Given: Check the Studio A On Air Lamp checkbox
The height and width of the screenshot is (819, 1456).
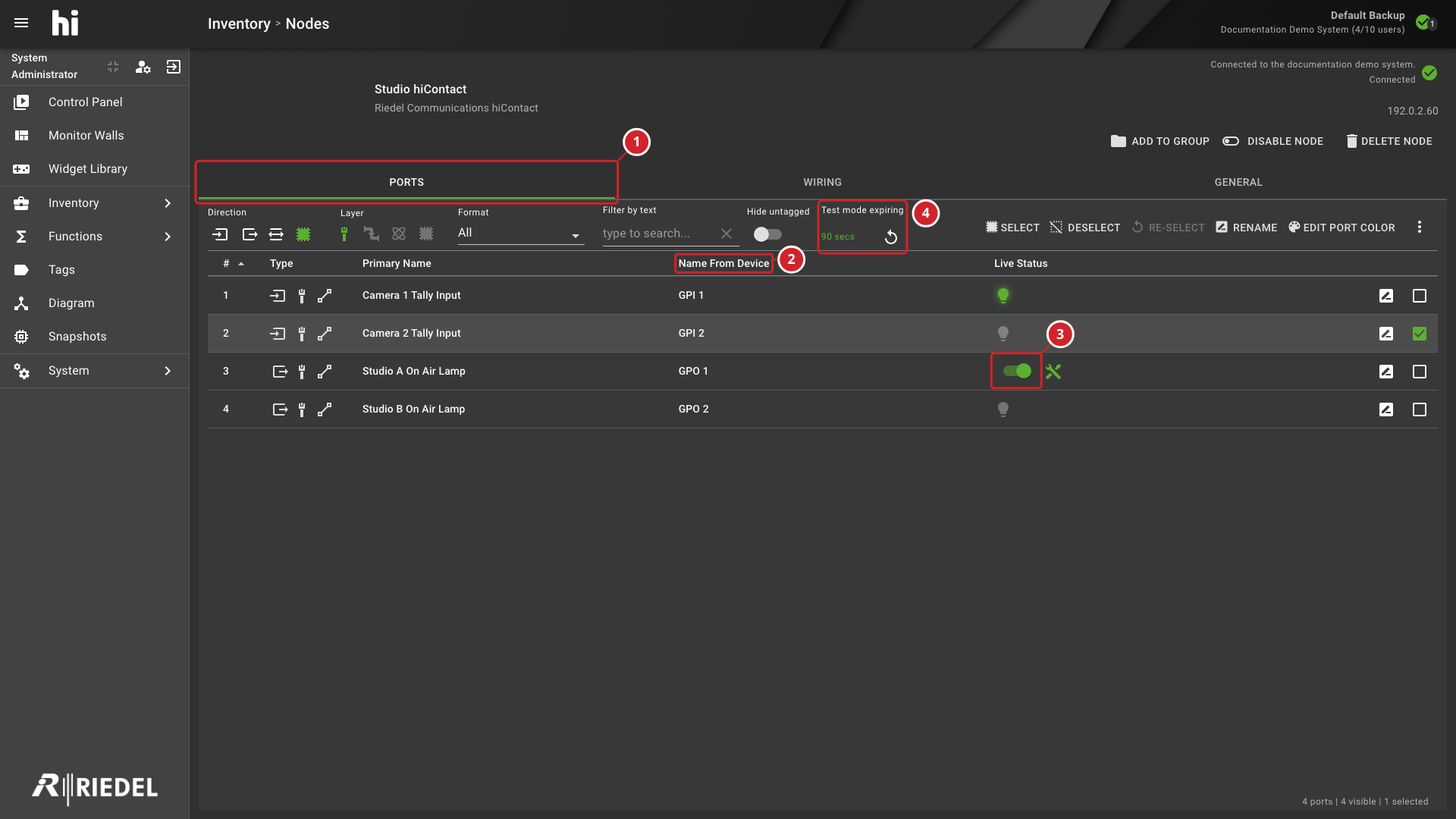Looking at the screenshot, I should (x=1420, y=372).
